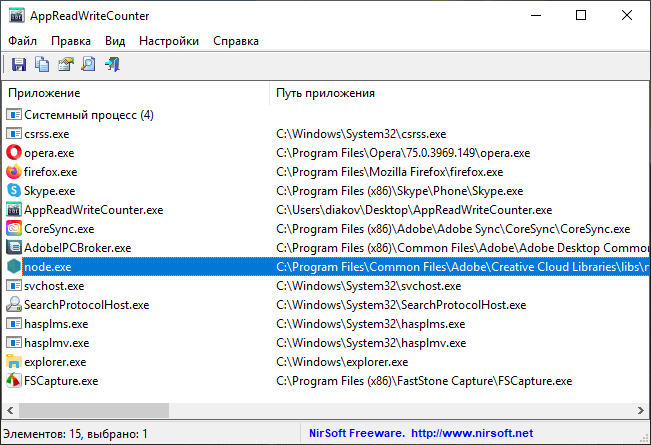Click the icon beside csrss.exe
Image resolution: width=651 pixels, height=445 pixels.
click(x=14, y=134)
